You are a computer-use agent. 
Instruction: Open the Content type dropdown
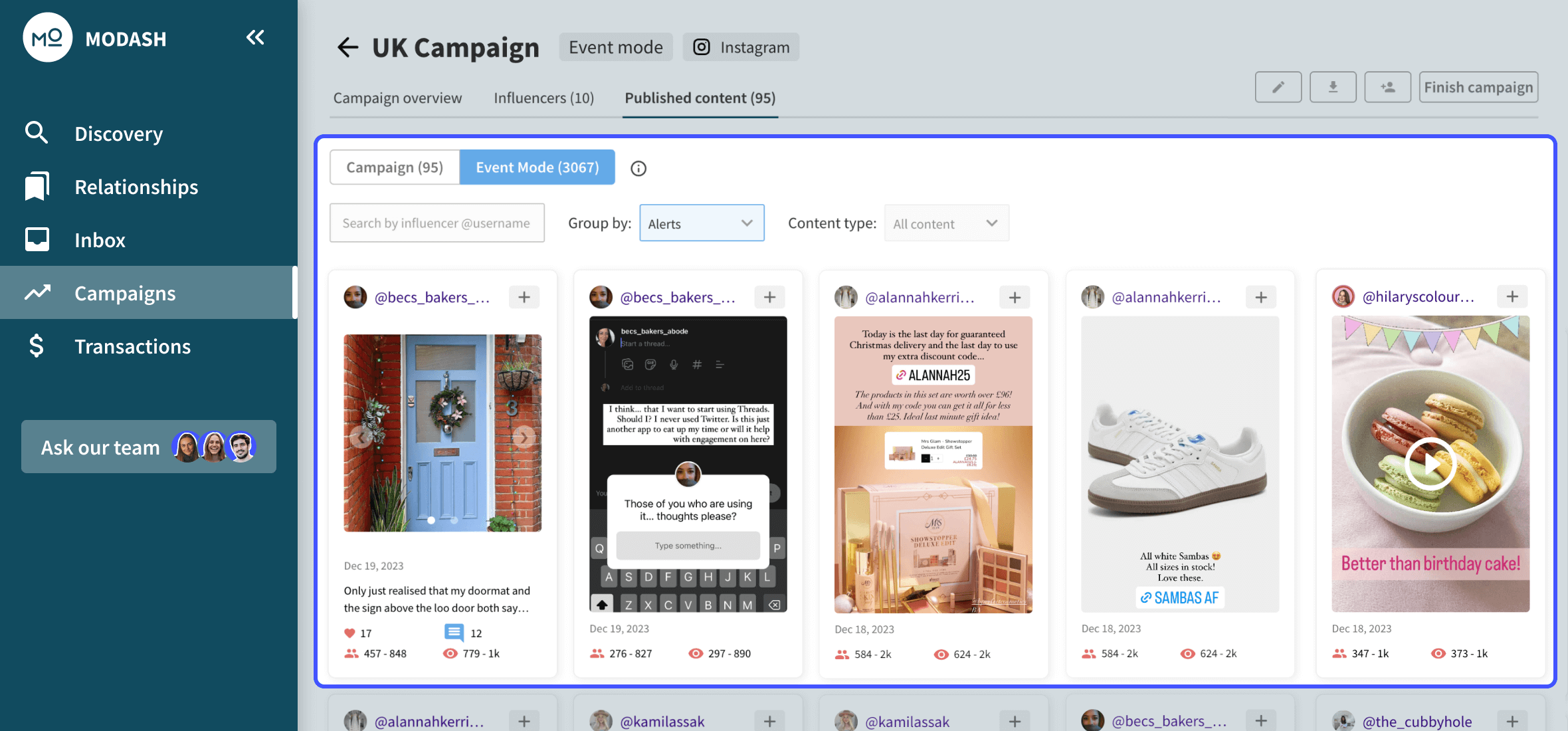coord(946,223)
